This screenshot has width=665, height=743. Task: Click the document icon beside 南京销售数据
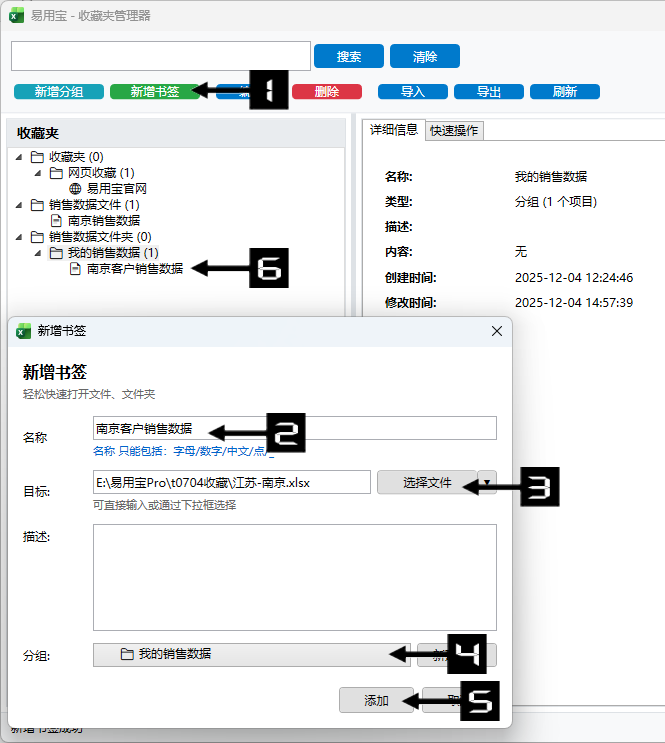point(56,220)
